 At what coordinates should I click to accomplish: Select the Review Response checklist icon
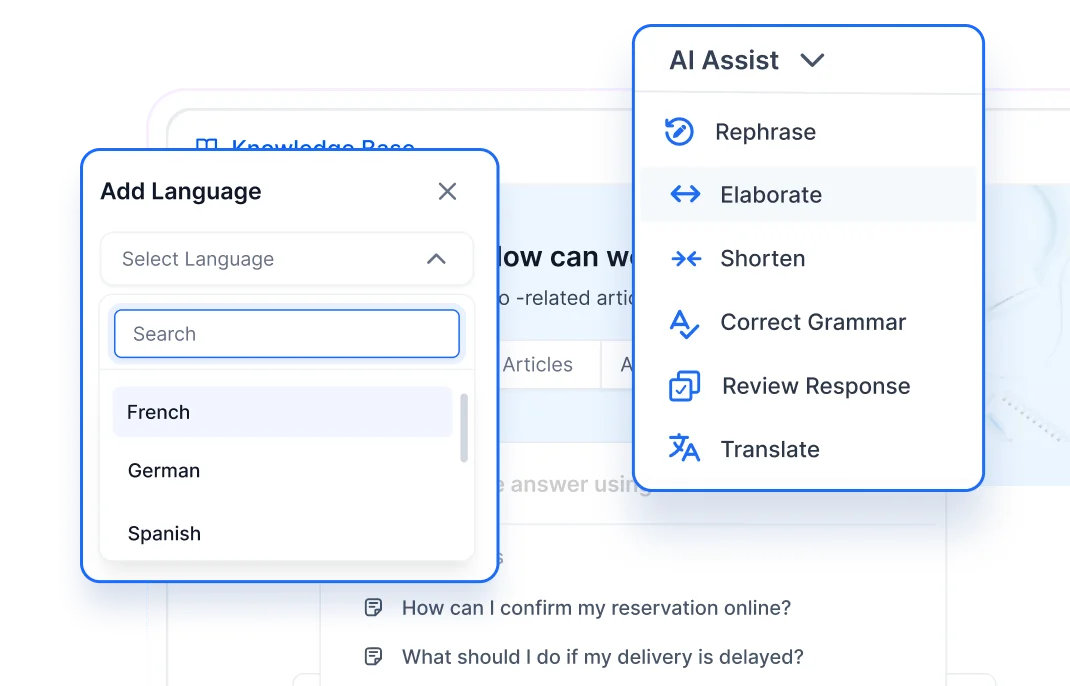tap(682, 385)
